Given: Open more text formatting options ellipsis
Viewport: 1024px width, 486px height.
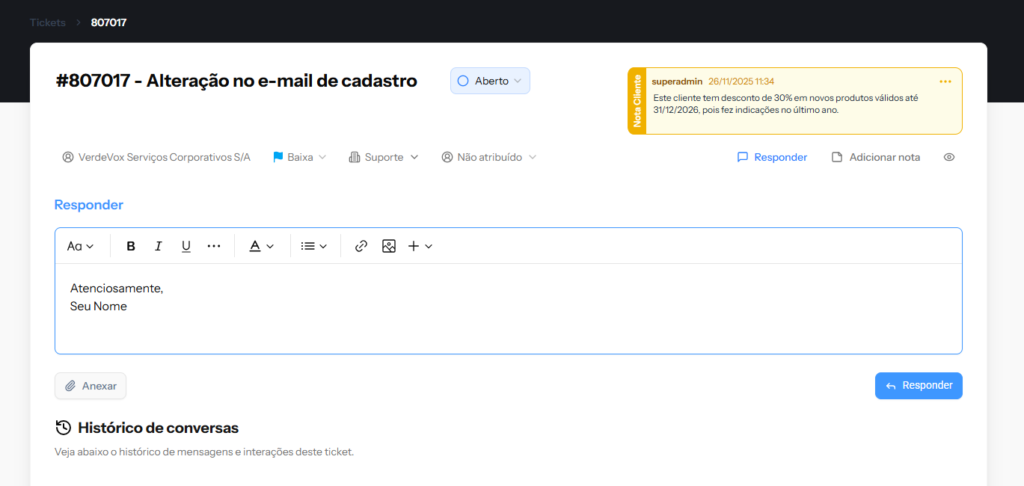Looking at the screenshot, I should coord(213,246).
